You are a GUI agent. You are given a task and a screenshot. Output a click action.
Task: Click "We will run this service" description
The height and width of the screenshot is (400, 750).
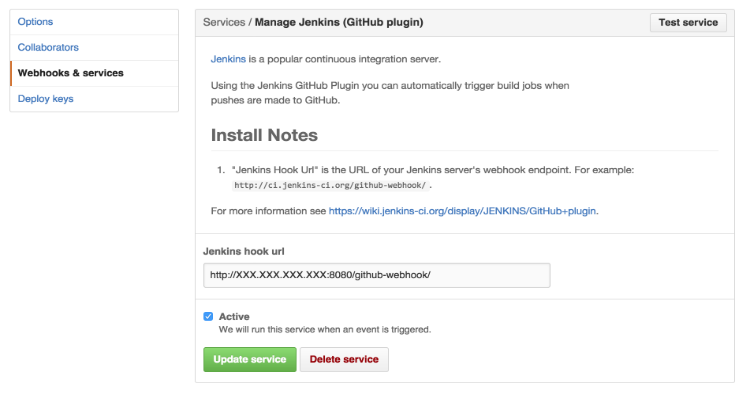(x=325, y=330)
